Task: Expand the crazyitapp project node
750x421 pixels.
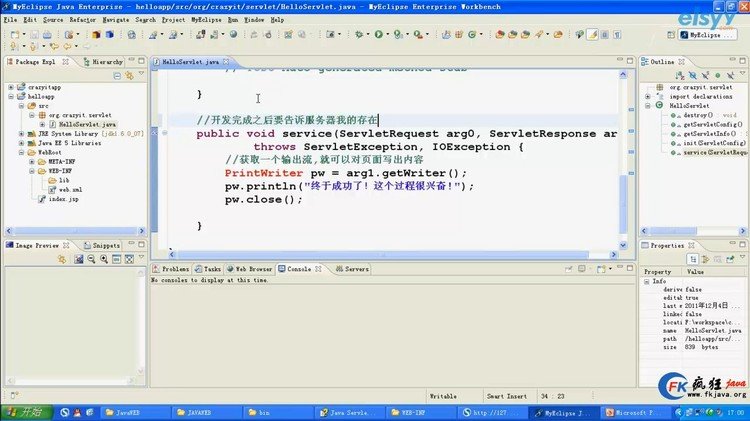Action: click(x=11, y=87)
